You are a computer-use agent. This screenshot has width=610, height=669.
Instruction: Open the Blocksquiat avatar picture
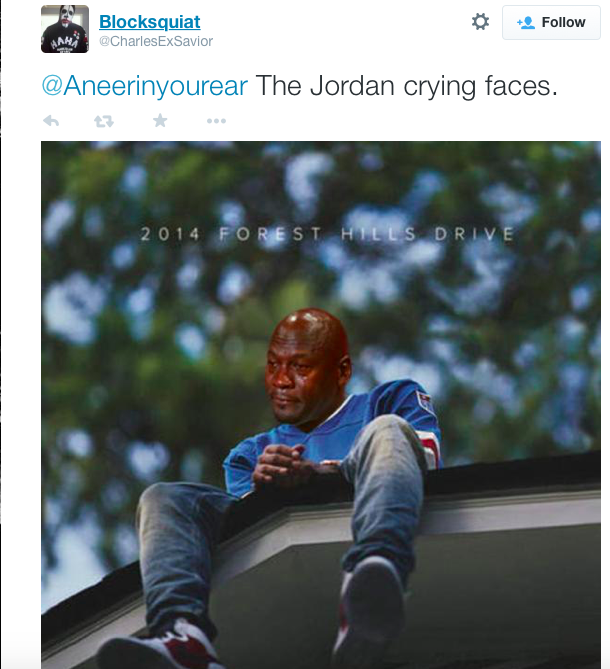pyautogui.click(x=65, y=29)
